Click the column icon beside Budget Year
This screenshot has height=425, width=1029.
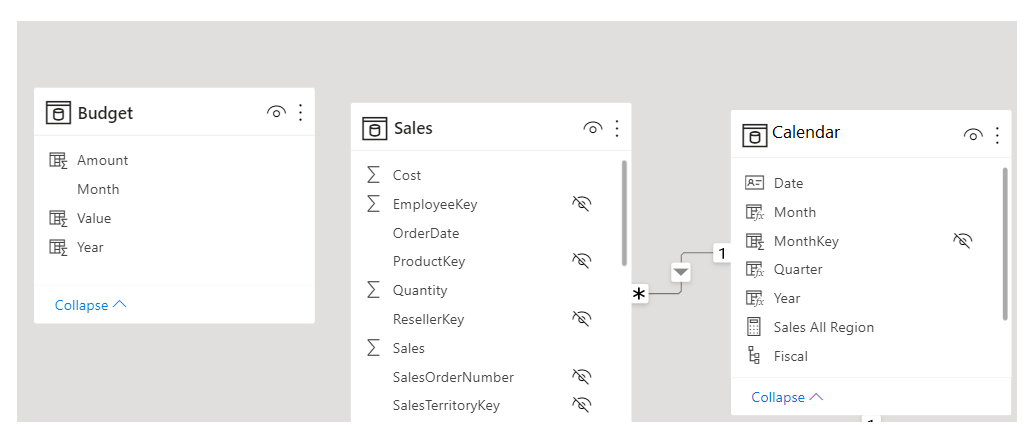(58, 247)
